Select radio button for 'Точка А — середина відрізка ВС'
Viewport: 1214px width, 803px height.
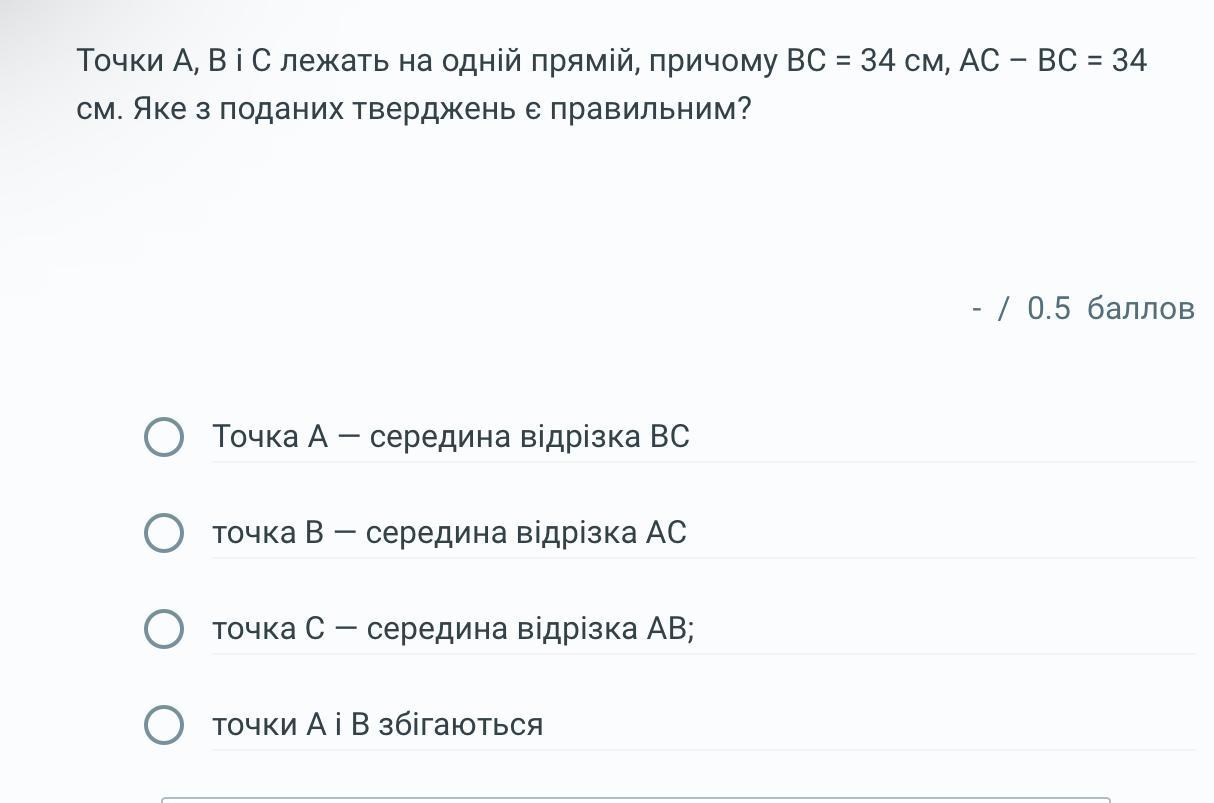pos(164,437)
